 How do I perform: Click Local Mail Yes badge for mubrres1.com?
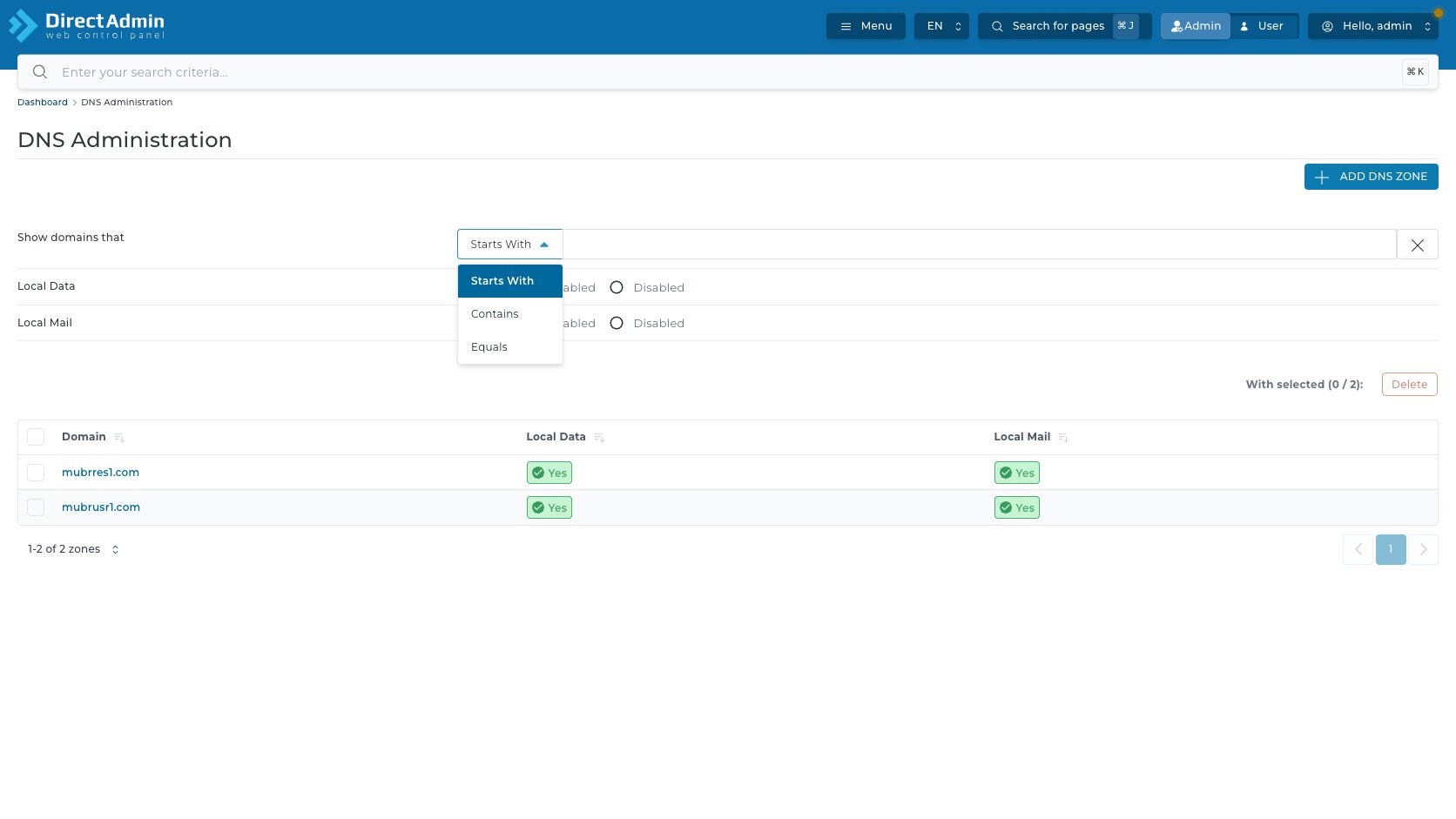1017,473
